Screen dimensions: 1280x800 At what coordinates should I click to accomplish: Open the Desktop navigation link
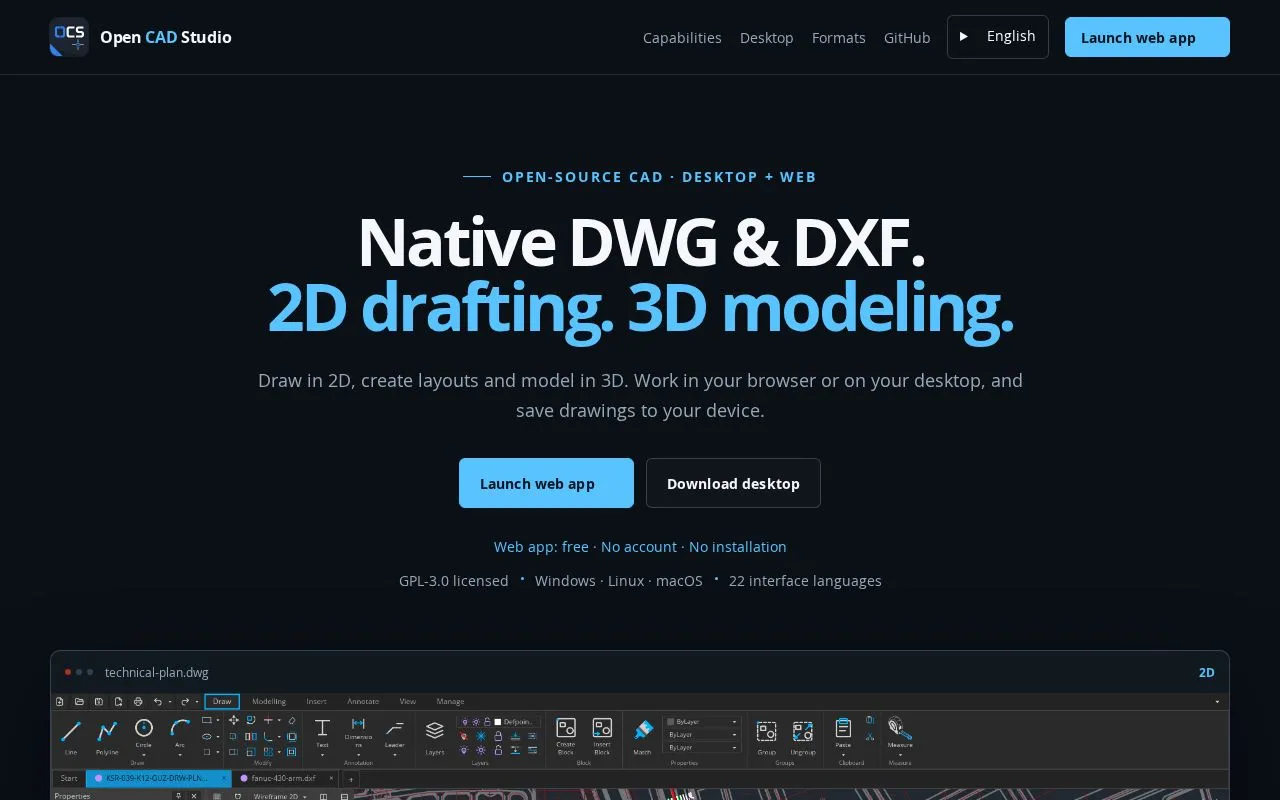coord(767,38)
